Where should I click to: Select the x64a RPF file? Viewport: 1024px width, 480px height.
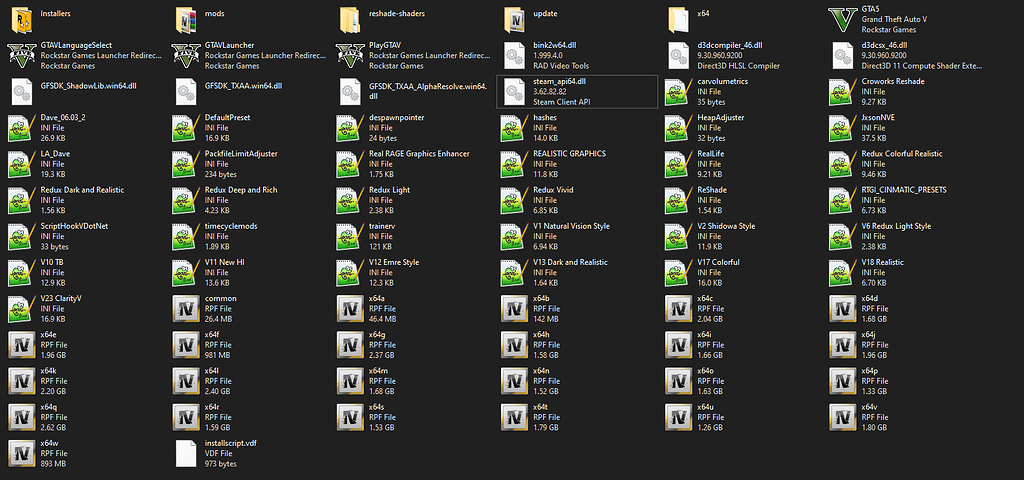[350, 308]
